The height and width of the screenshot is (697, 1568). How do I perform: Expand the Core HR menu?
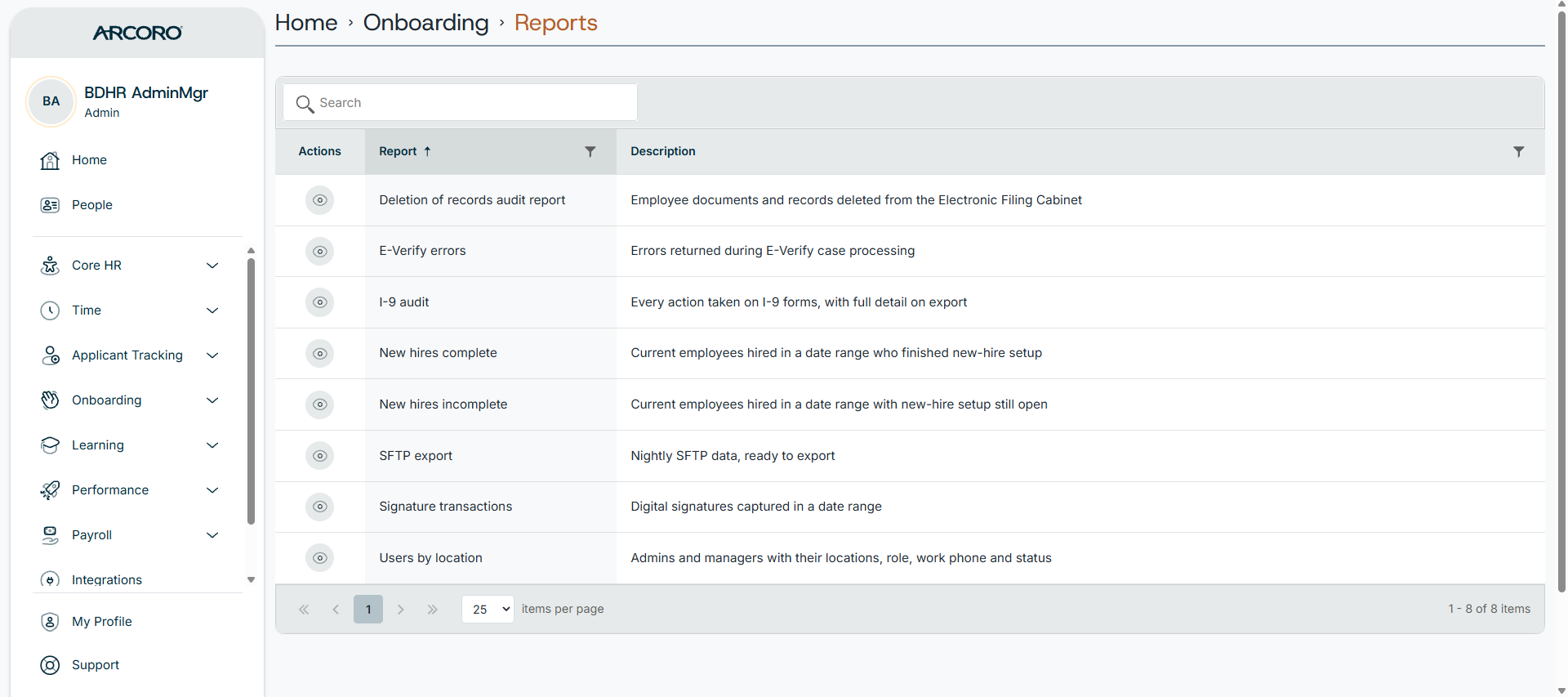[x=212, y=266]
